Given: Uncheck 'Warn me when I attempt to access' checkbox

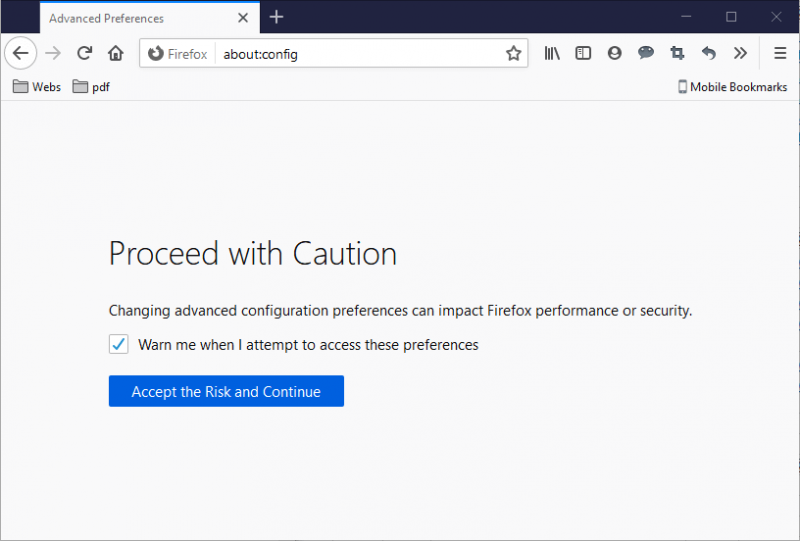Looking at the screenshot, I should point(119,345).
